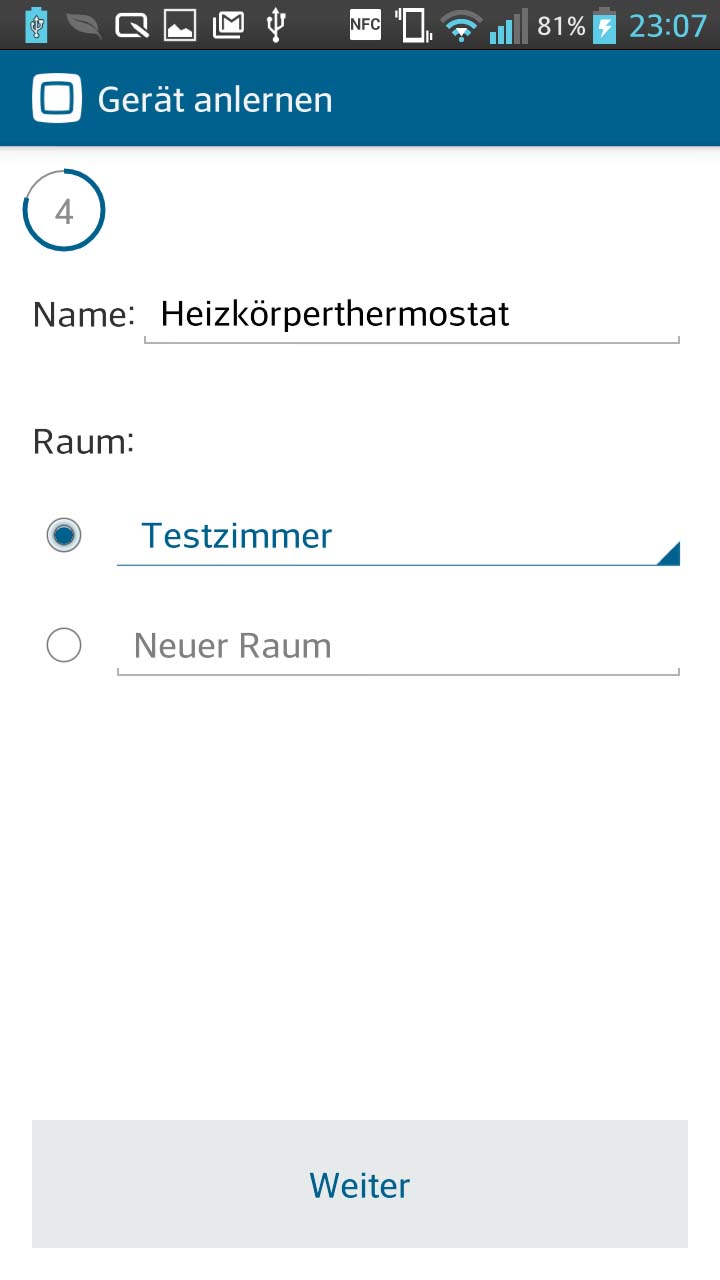720x1280 pixels.
Task: Tap the leaf power-saver status icon
Action: pyautogui.click(x=83, y=25)
